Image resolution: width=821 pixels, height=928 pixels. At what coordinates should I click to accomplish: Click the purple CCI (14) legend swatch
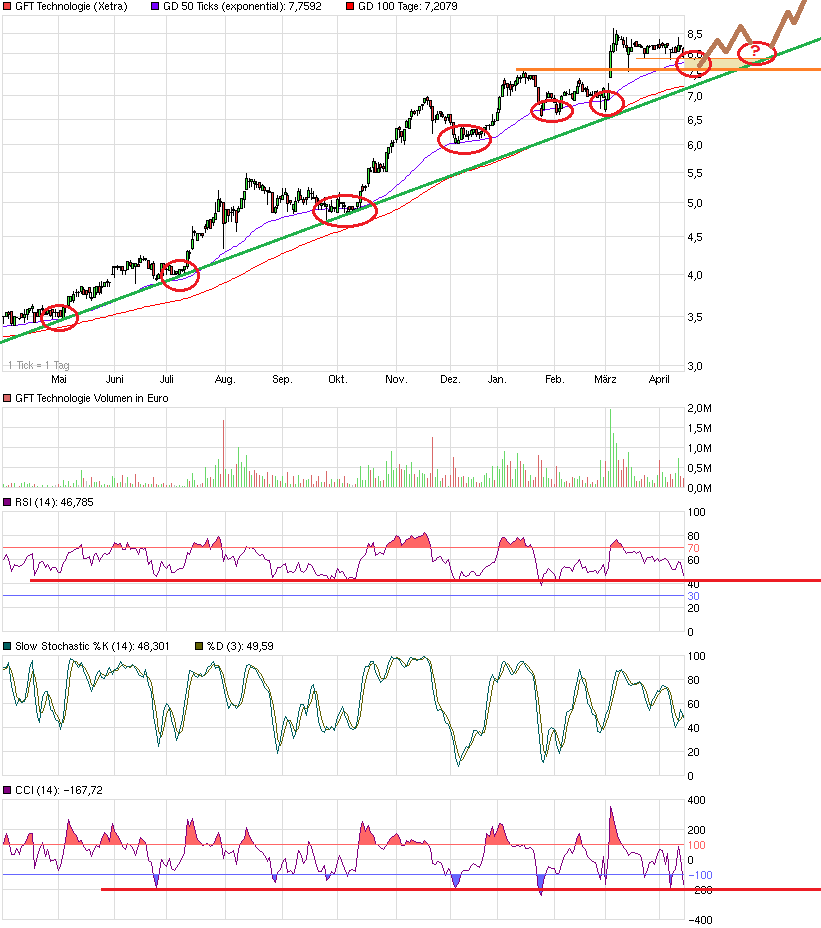coord(7,791)
